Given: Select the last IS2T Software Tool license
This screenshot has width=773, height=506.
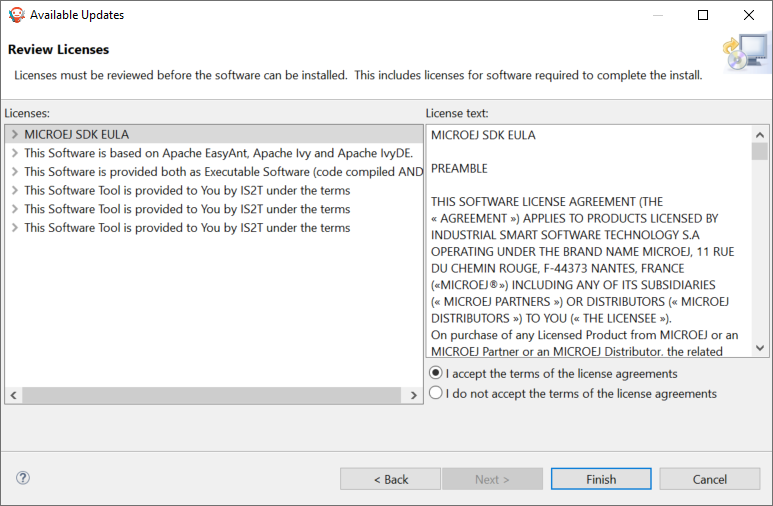Looking at the screenshot, I should (x=187, y=228).
